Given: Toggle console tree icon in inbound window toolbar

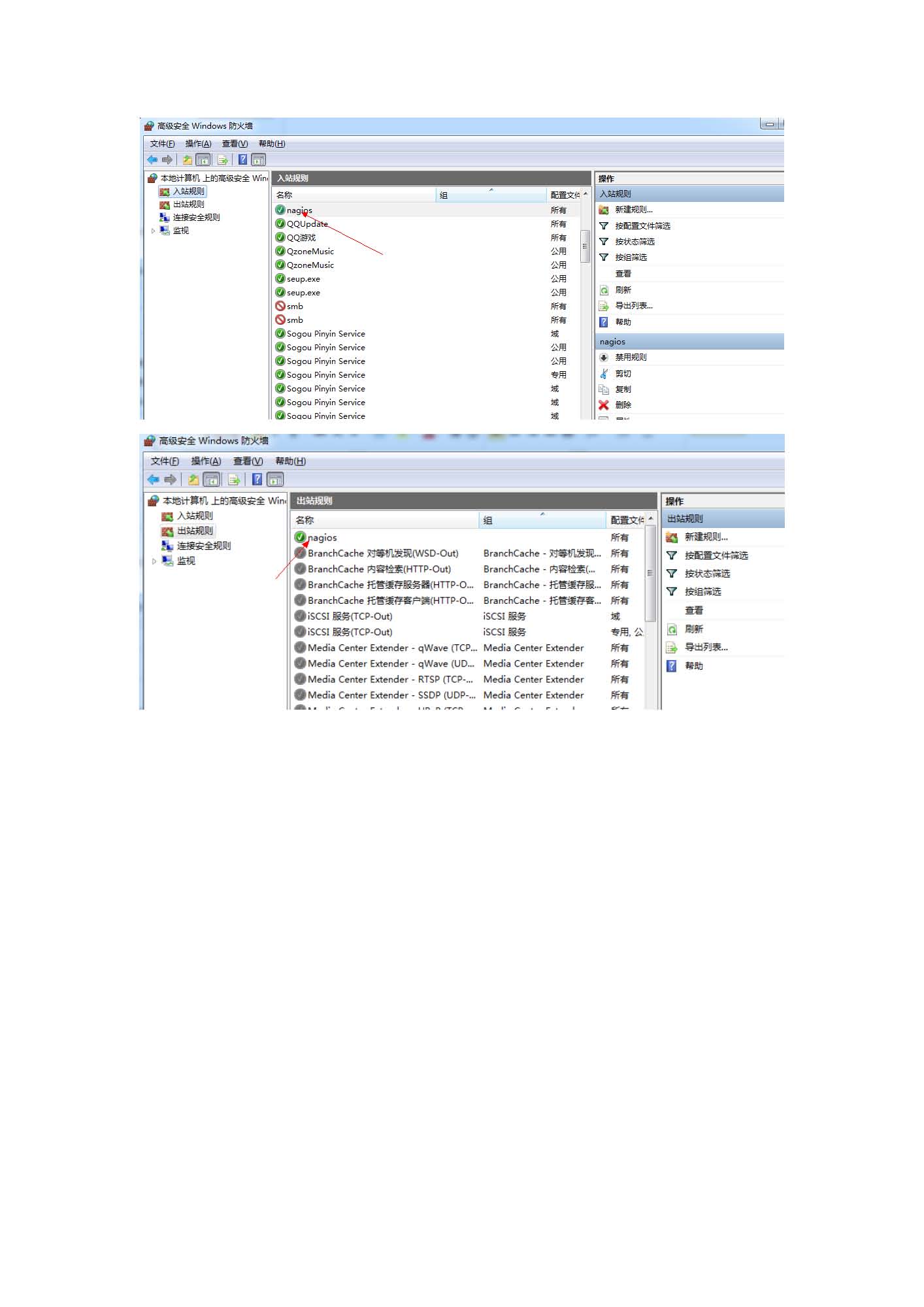Looking at the screenshot, I should point(203,159).
